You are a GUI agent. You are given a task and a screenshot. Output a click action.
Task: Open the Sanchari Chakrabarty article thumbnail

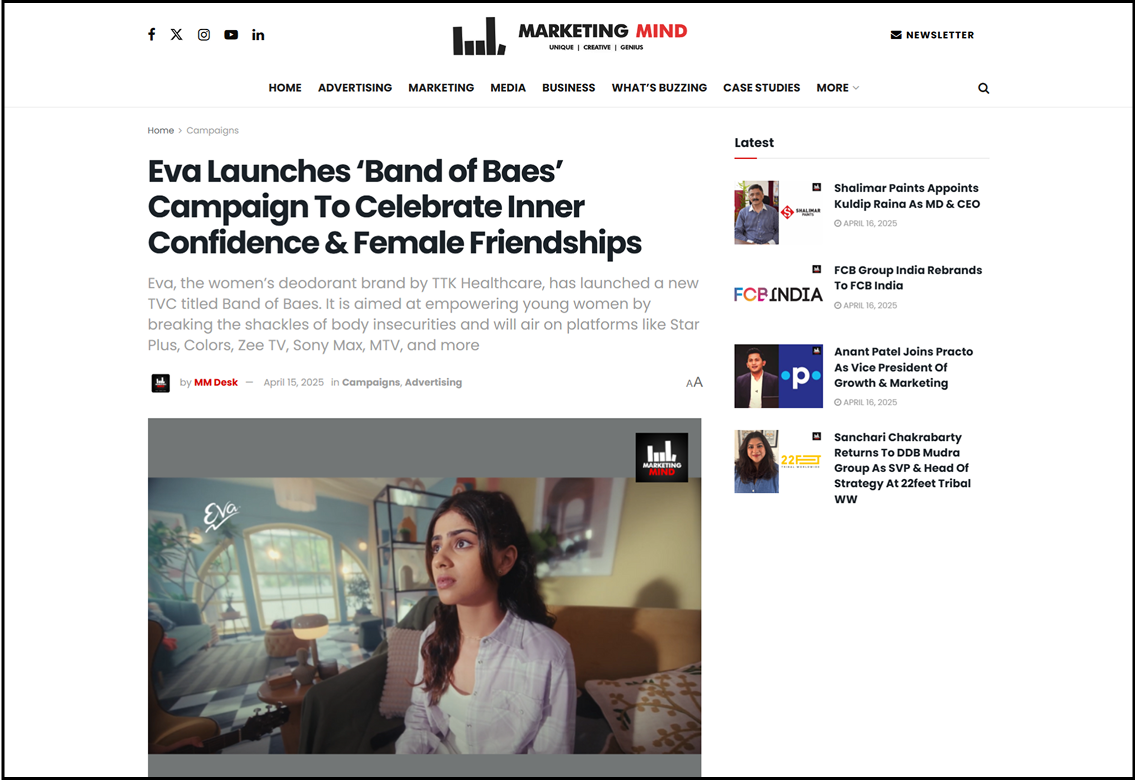(778, 462)
